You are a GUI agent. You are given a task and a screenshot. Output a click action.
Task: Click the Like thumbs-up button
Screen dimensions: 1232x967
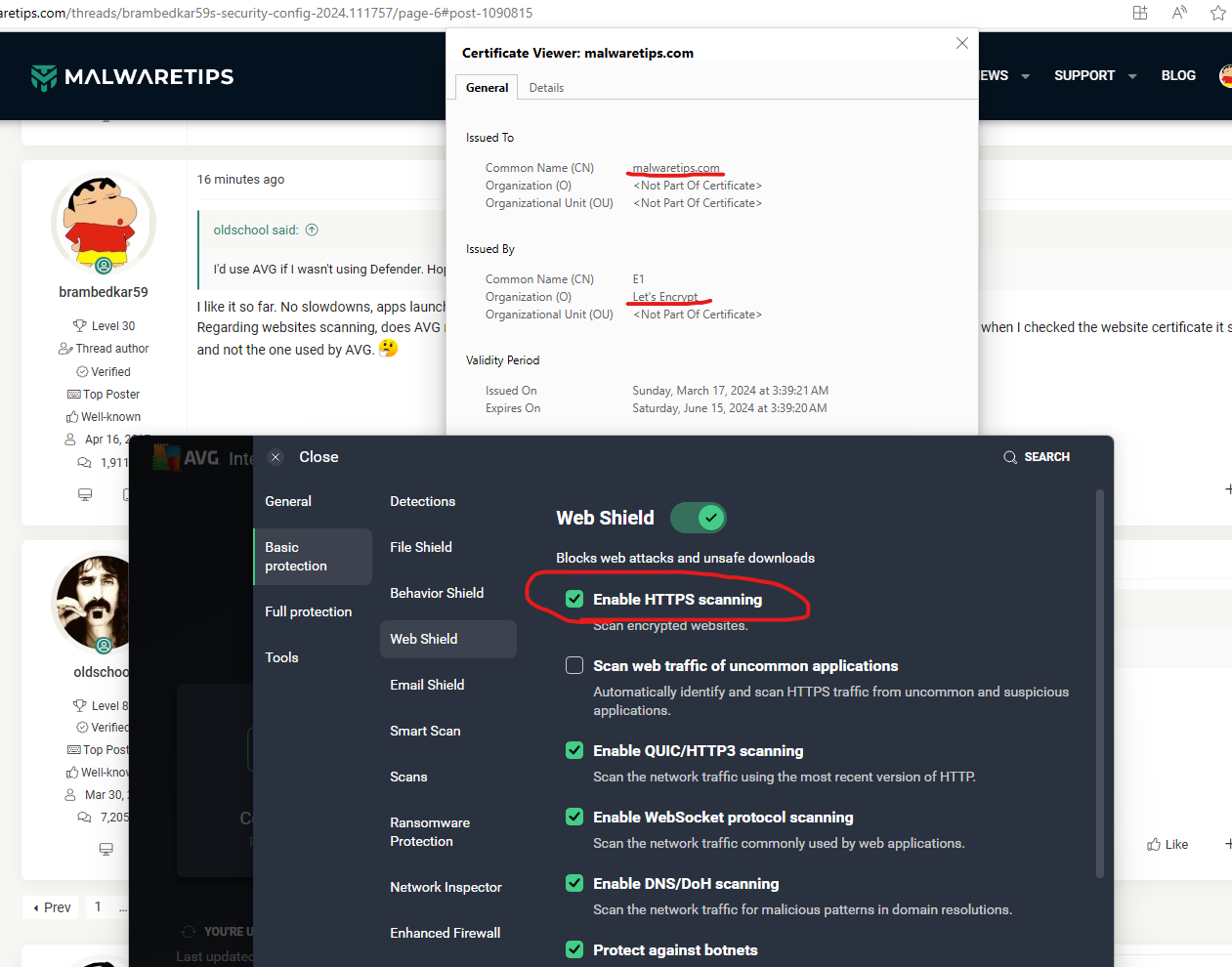(x=1168, y=844)
